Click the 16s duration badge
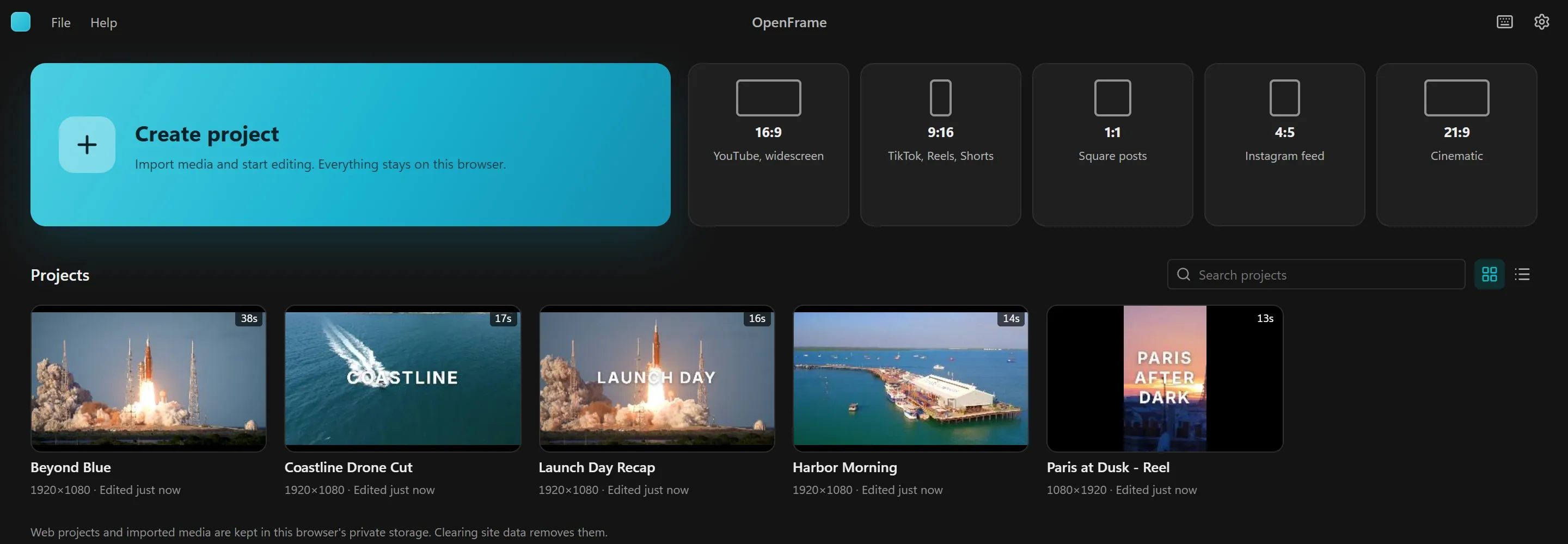1568x544 pixels. [x=757, y=318]
